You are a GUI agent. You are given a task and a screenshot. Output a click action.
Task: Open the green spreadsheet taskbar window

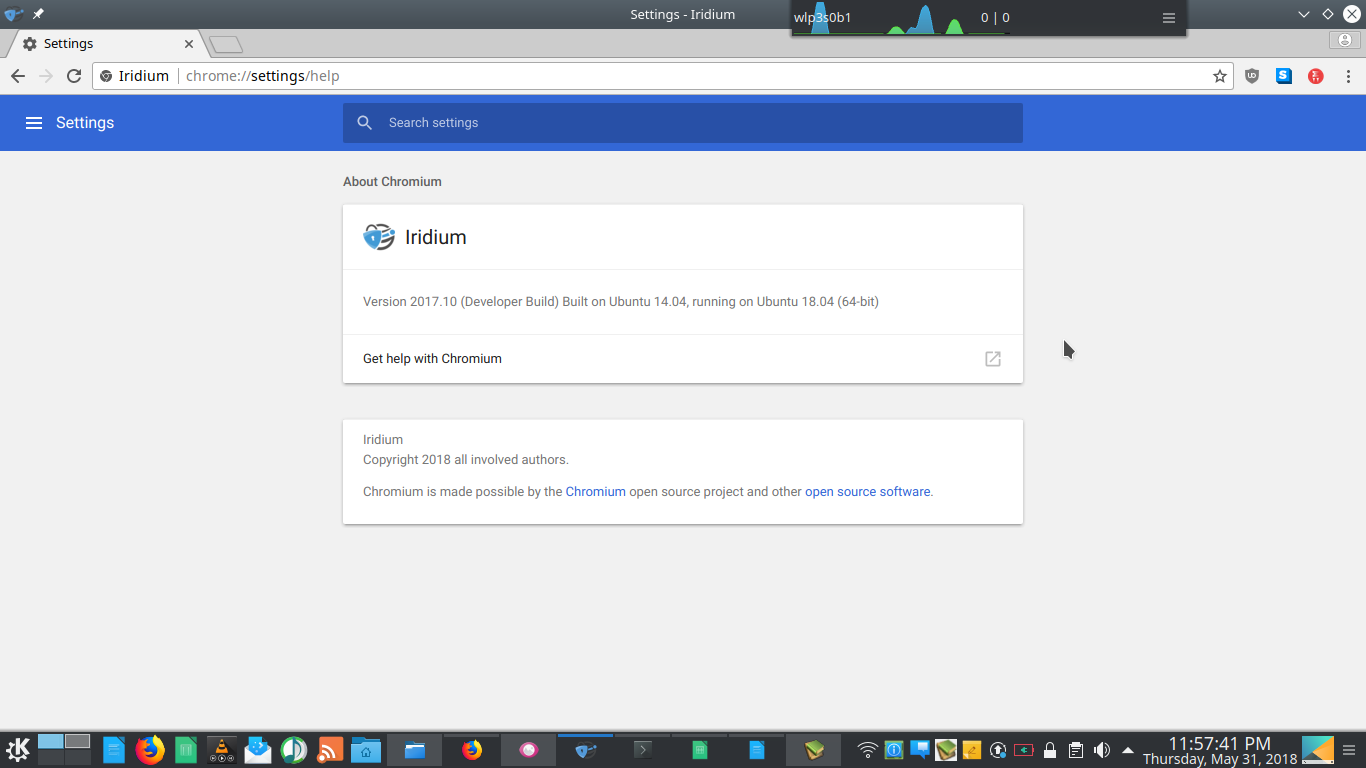point(700,750)
